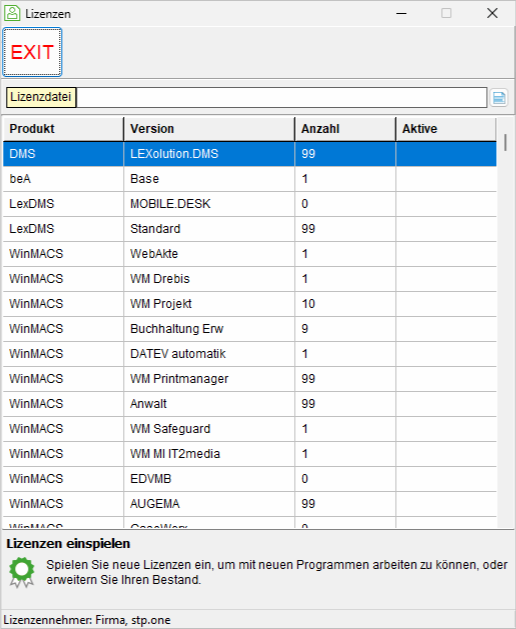Click the green license badge icon
516x629 pixels.
click(22, 572)
